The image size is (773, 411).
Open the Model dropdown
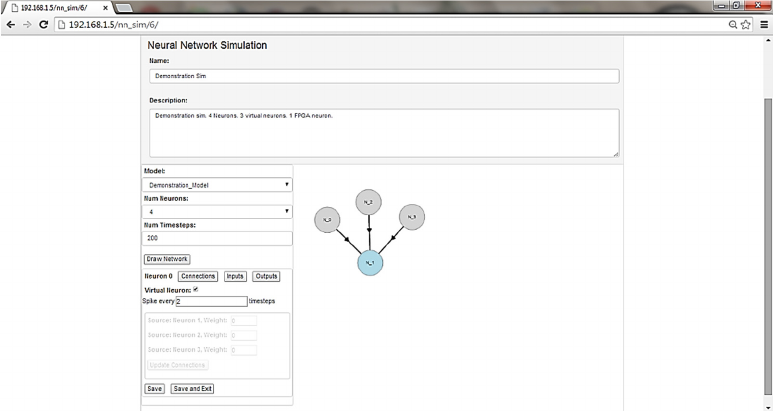(217, 185)
